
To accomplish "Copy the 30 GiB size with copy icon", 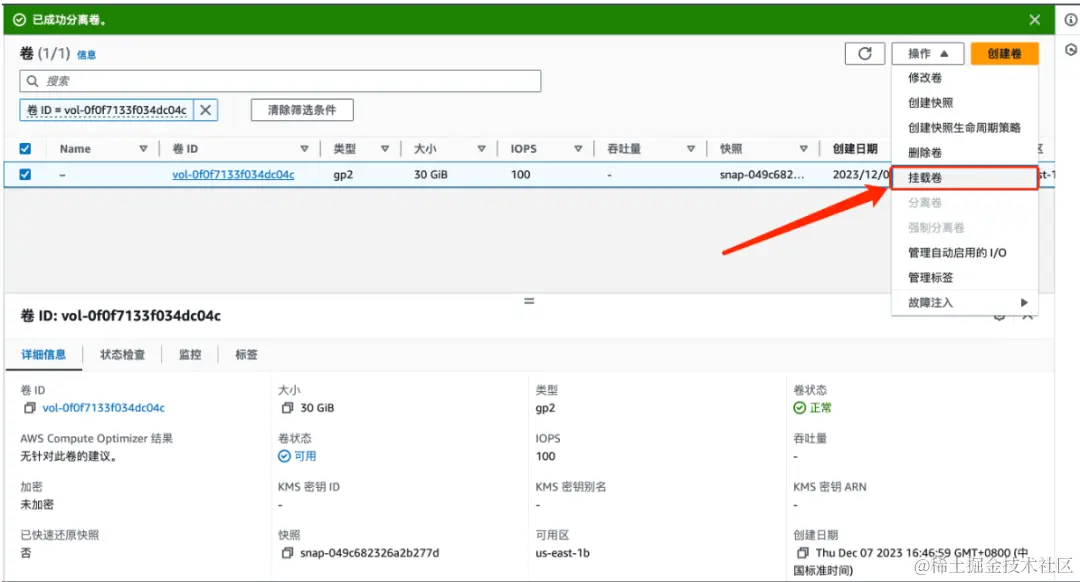I will 288,407.
